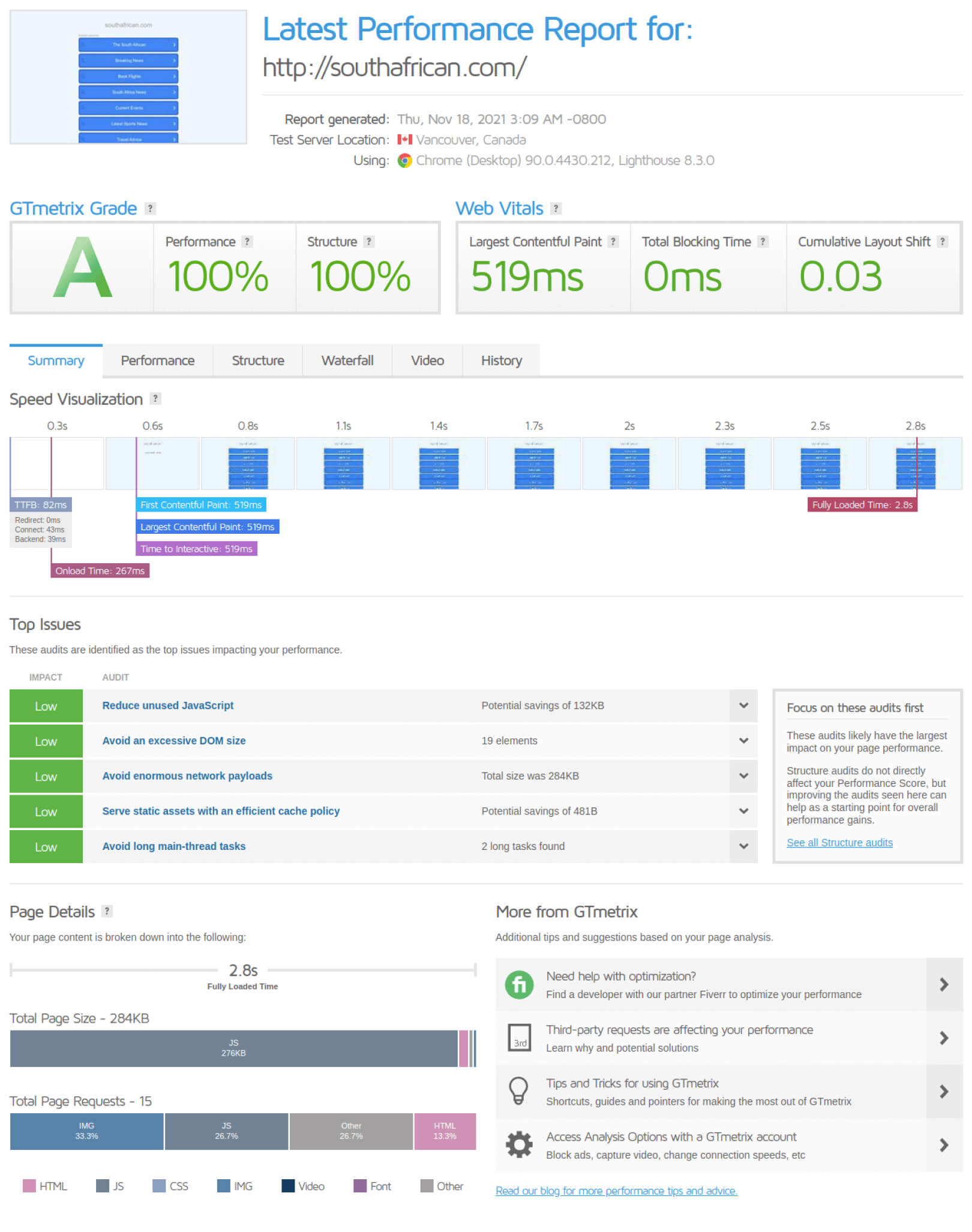This screenshot has height=1232, width=972.
Task: Open Page Details help question mark
Action: (107, 911)
